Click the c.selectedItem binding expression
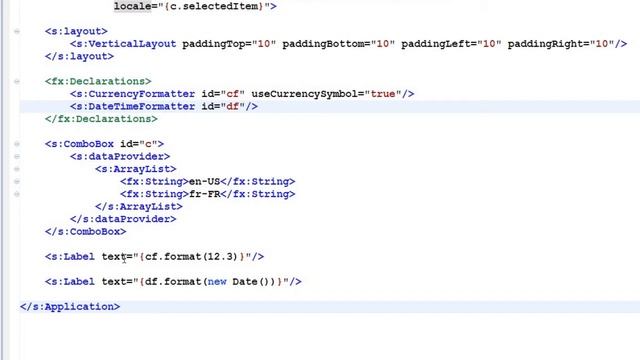This screenshot has height=360, width=640. (x=214, y=6)
